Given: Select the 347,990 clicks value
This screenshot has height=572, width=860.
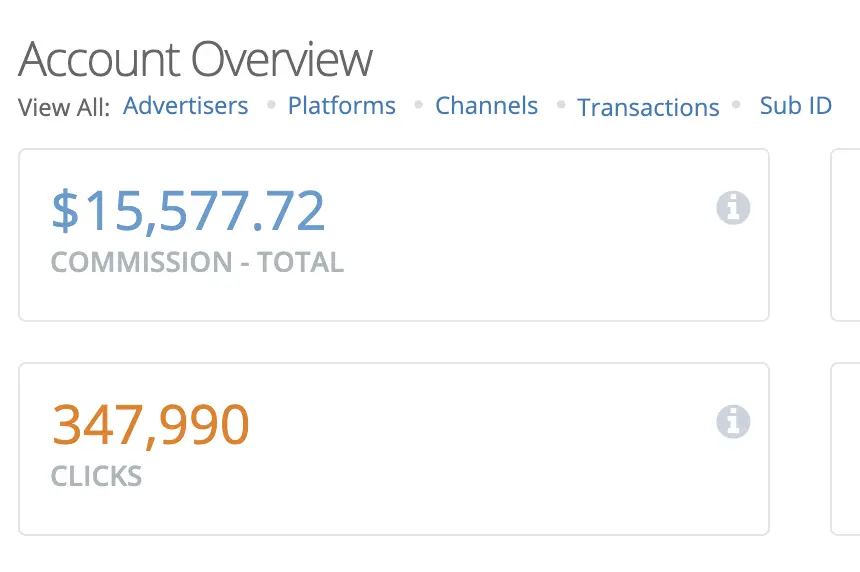Looking at the screenshot, I should (151, 425).
